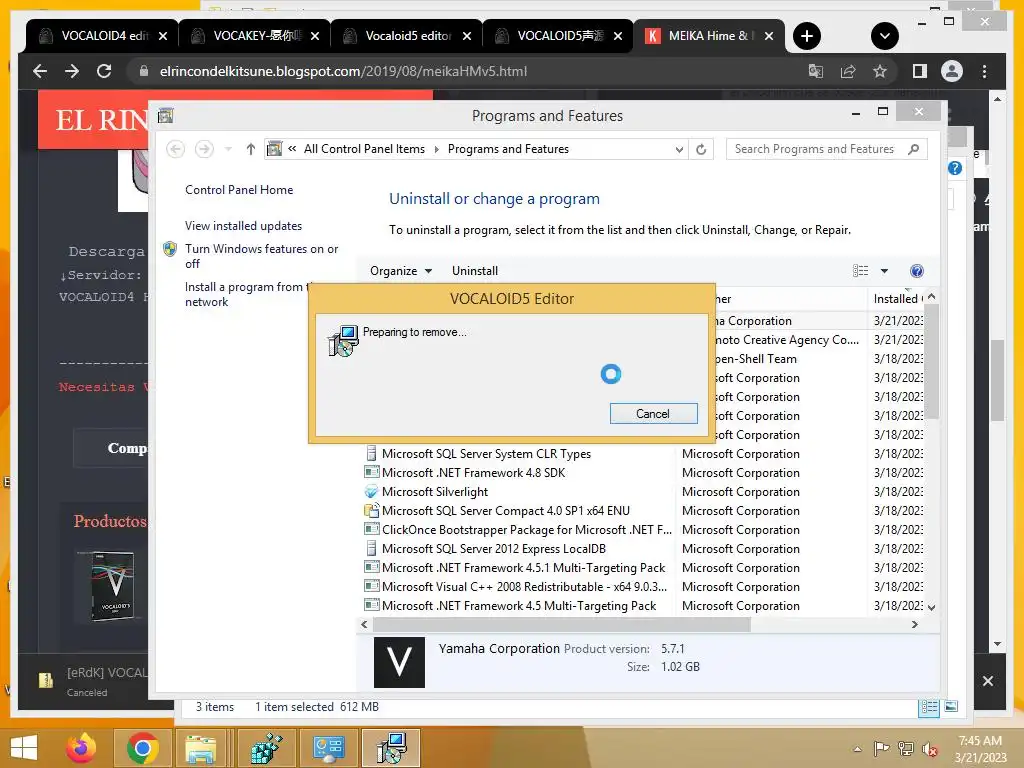Click the installer taskbar icon
This screenshot has height=768, width=1024.
tap(391, 748)
